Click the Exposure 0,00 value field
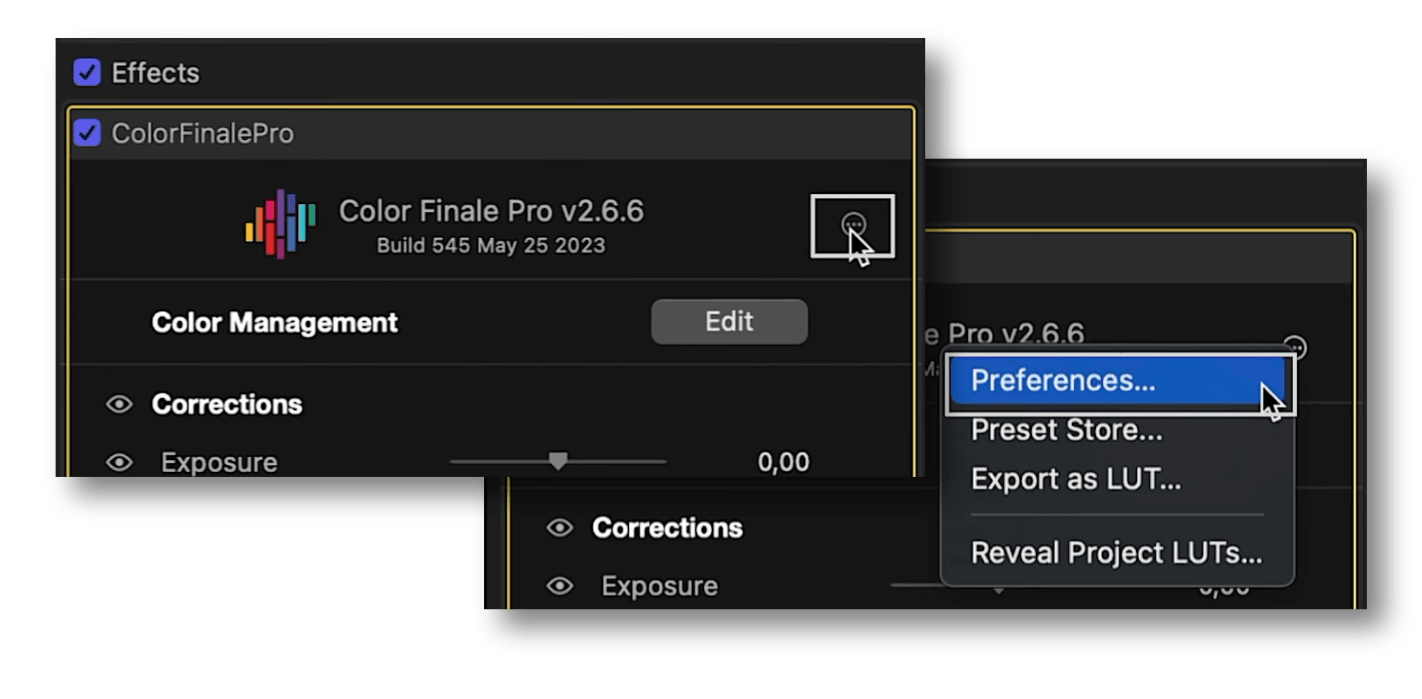 783,462
